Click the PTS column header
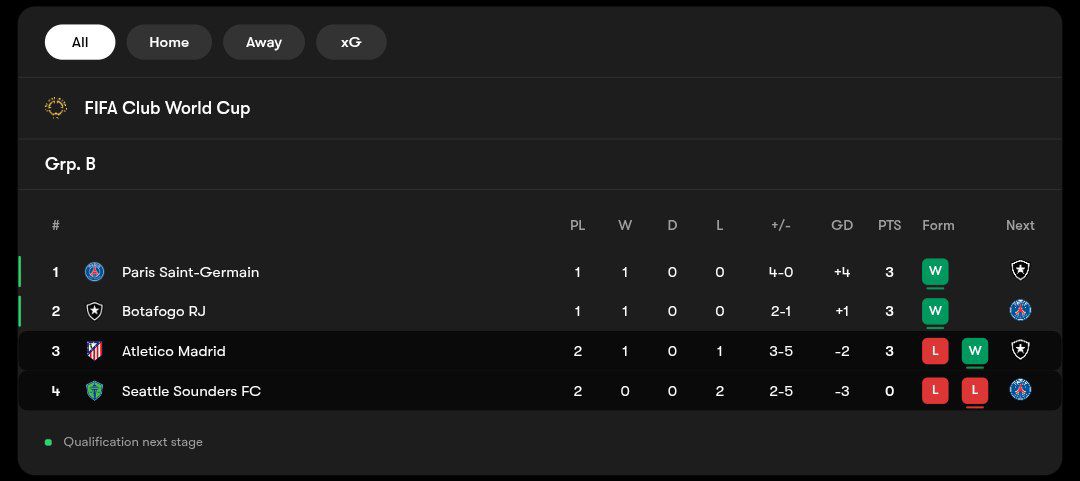Image resolution: width=1080 pixels, height=481 pixels. click(x=889, y=225)
